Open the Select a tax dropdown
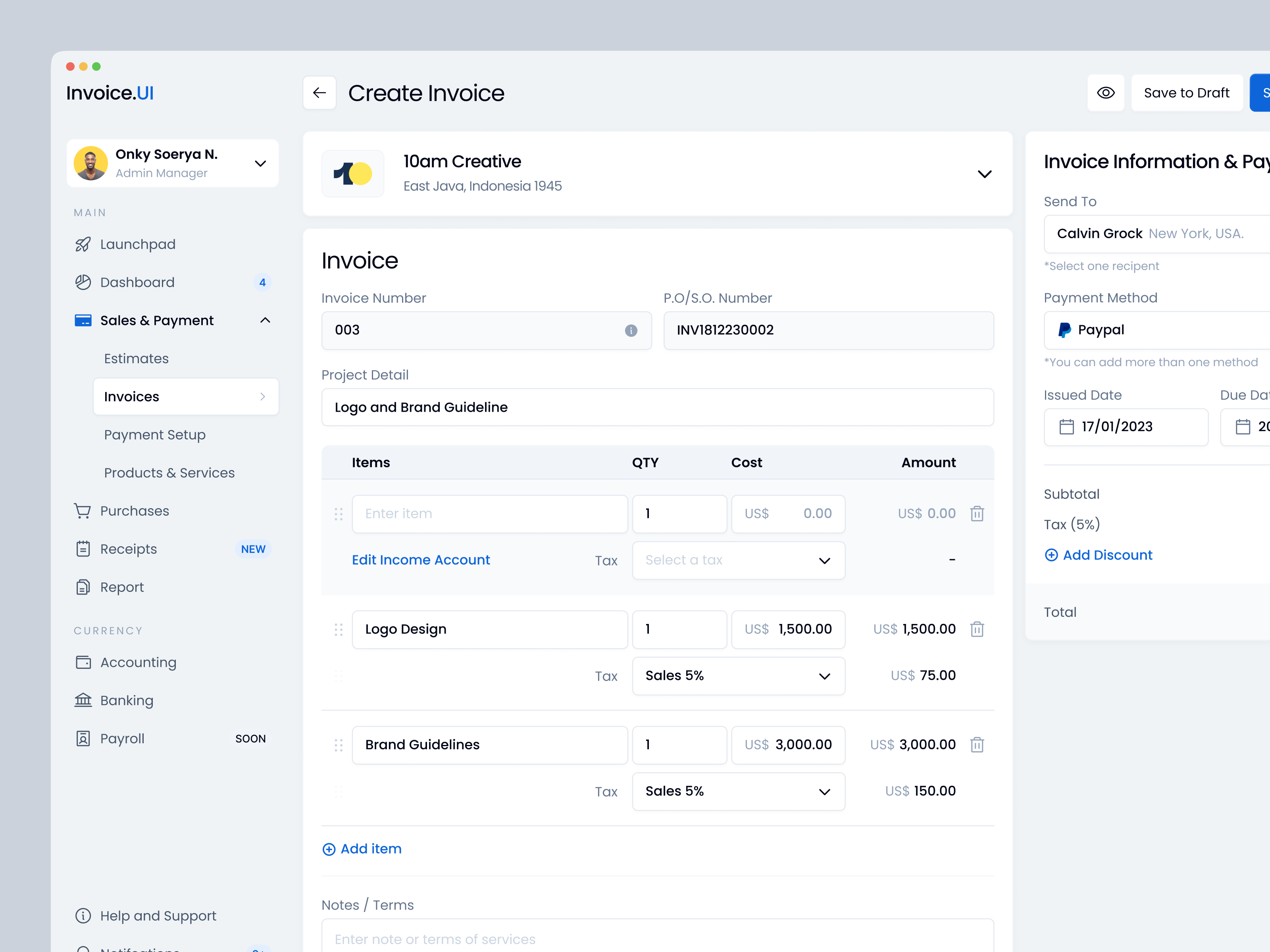 pos(738,560)
